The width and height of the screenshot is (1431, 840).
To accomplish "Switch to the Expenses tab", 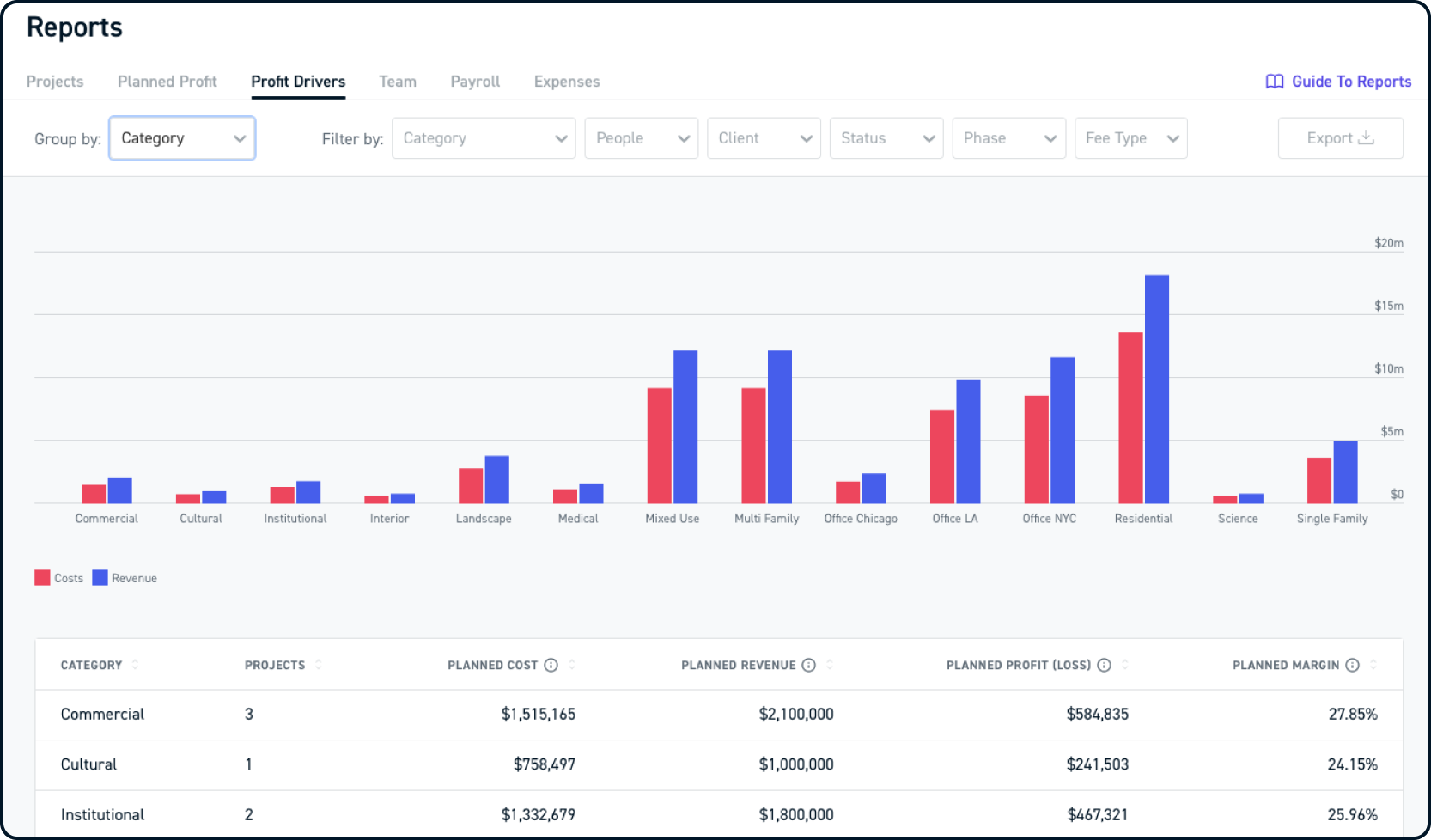I will pos(567,82).
